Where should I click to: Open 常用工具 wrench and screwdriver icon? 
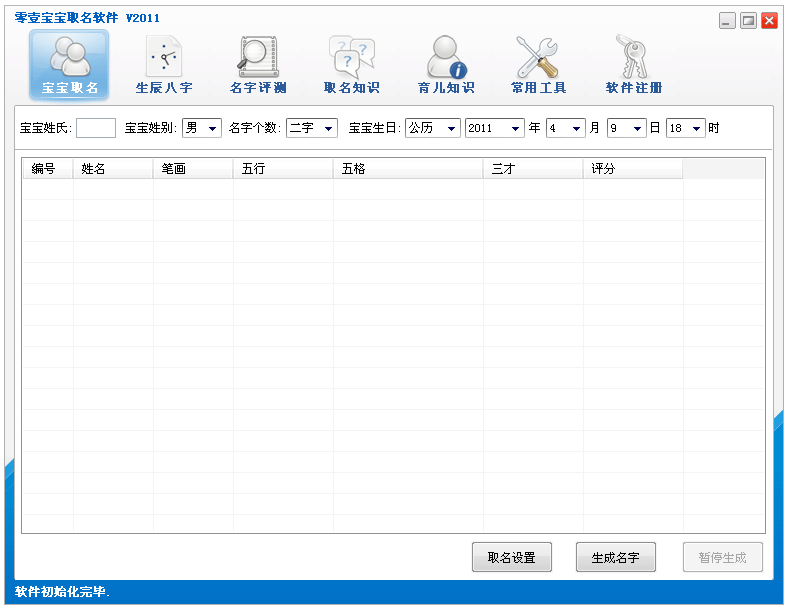point(539,65)
